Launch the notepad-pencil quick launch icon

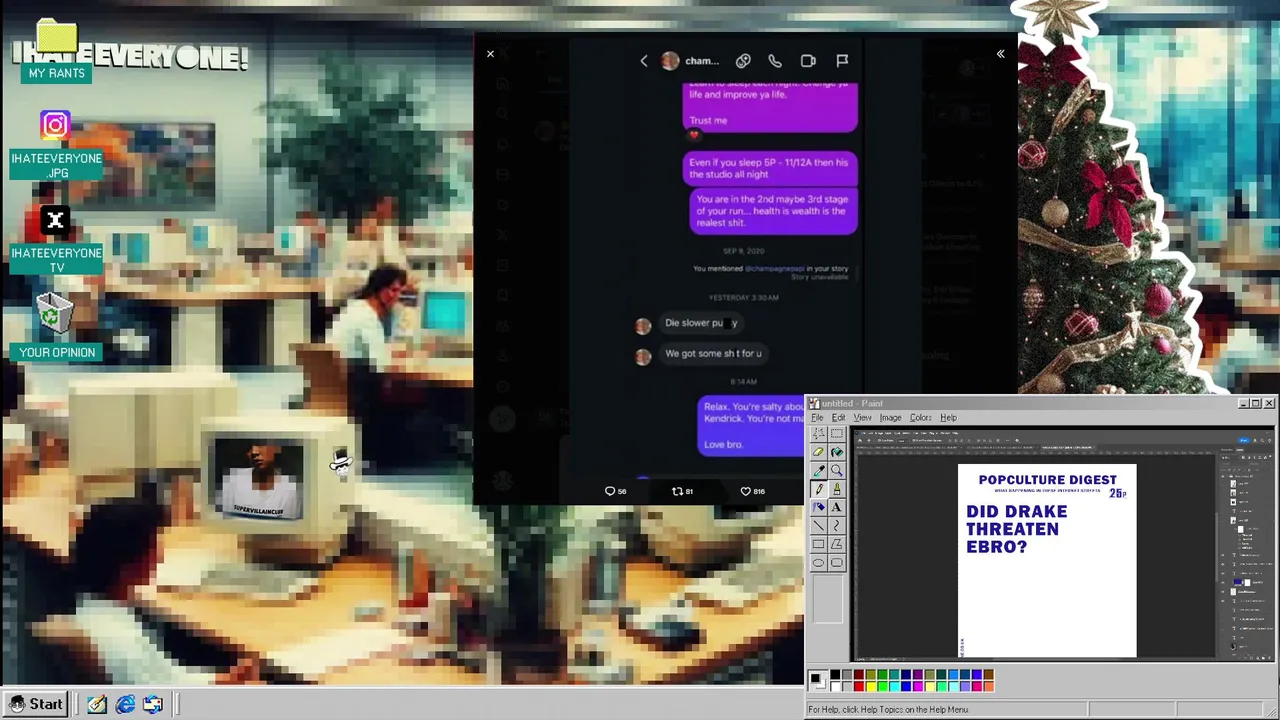click(x=97, y=704)
